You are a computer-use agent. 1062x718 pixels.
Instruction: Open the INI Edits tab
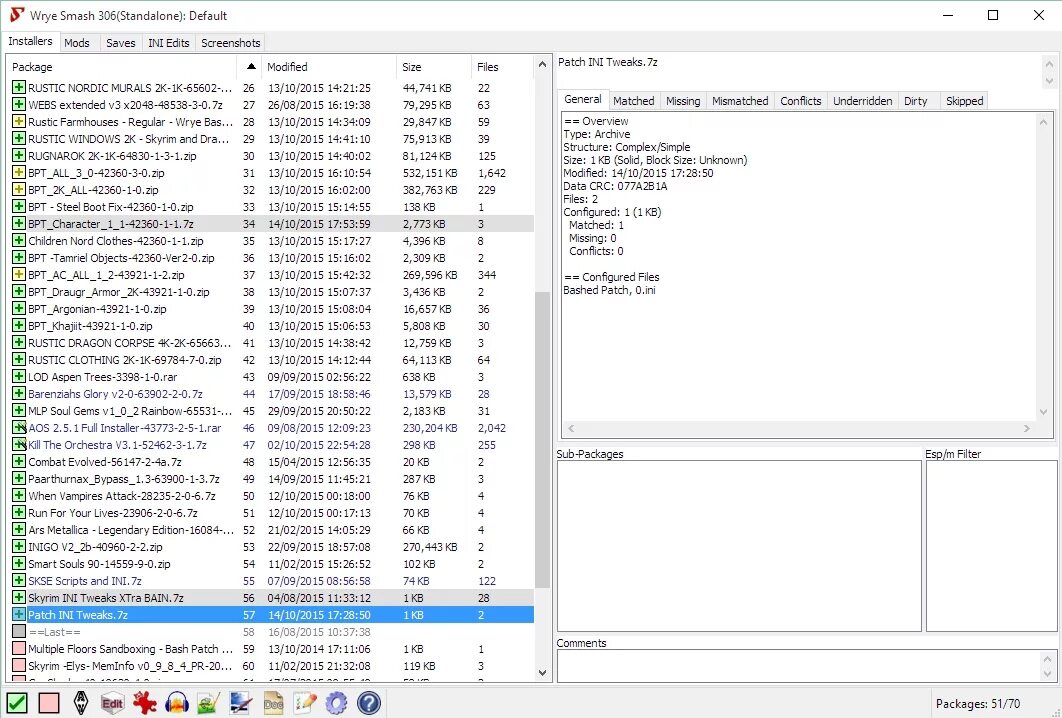click(x=169, y=43)
